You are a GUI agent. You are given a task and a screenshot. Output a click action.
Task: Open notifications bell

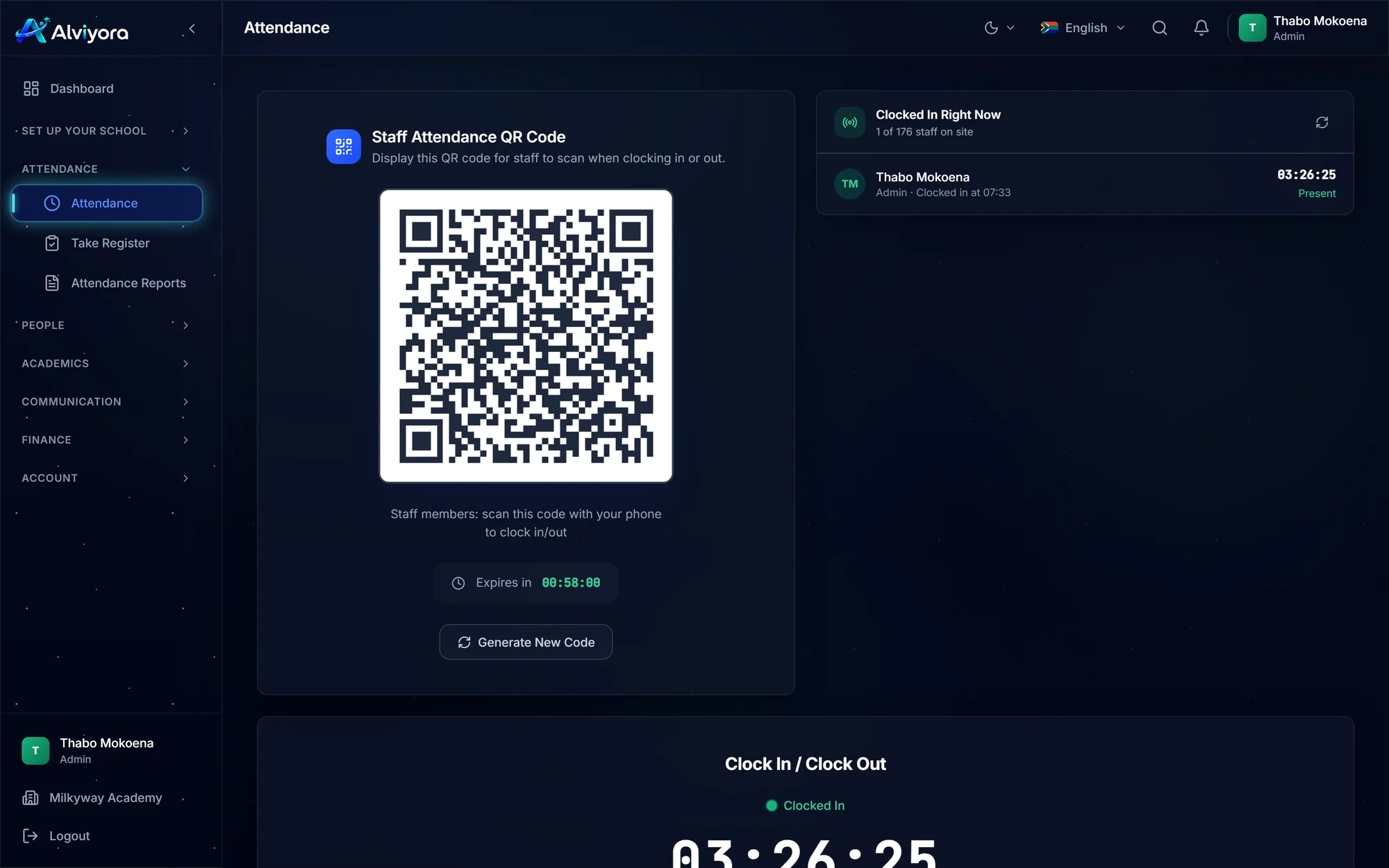pos(1201,28)
